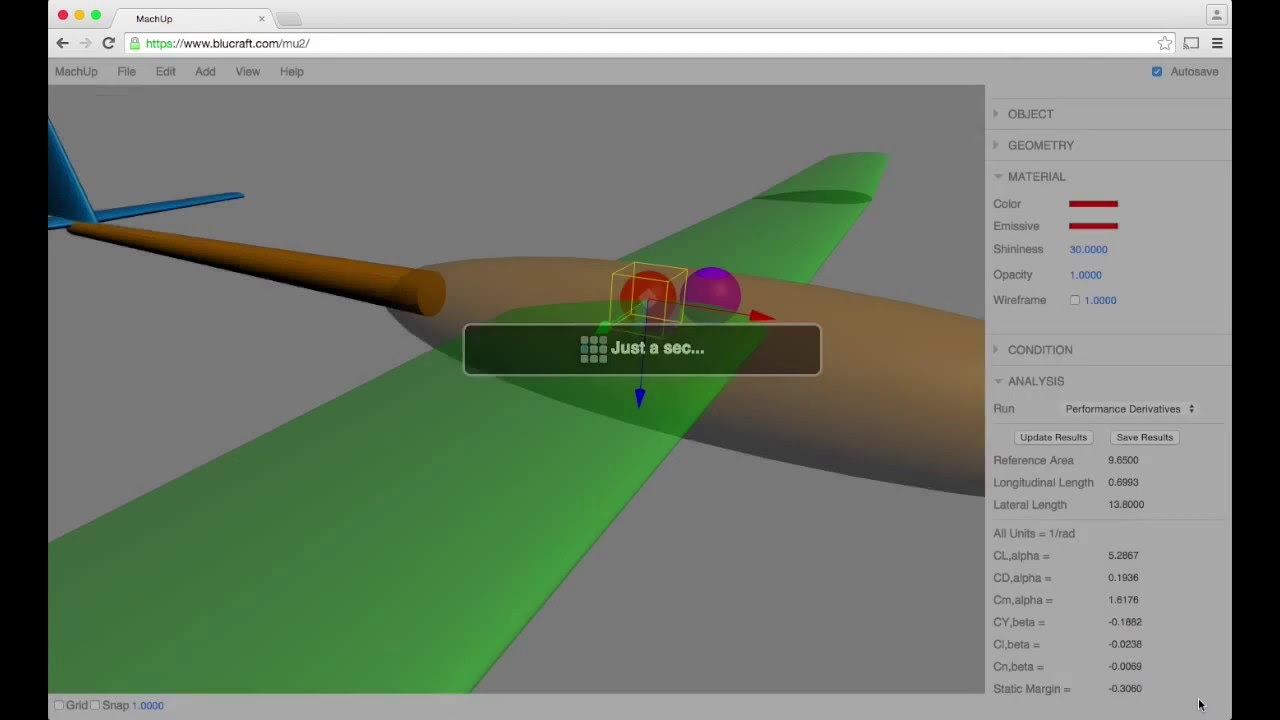Toggle the Autosave checkbox
Viewport: 1280px width, 720px height.
tap(1157, 72)
